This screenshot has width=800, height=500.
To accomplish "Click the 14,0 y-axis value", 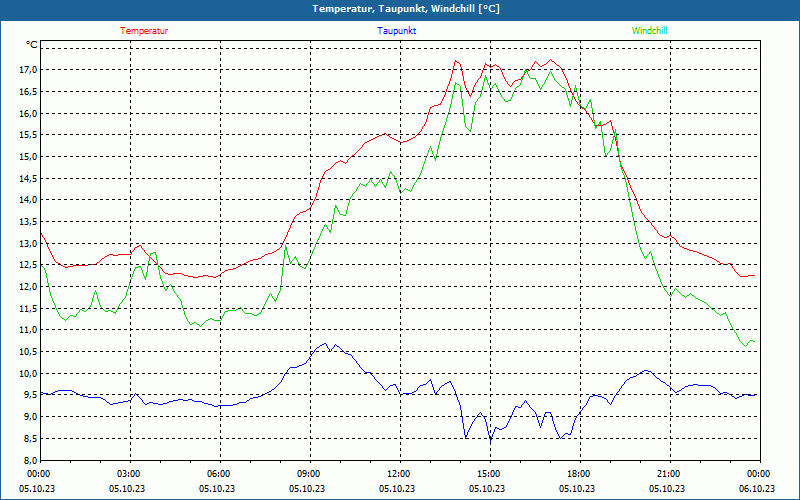I will tap(29, 200).
